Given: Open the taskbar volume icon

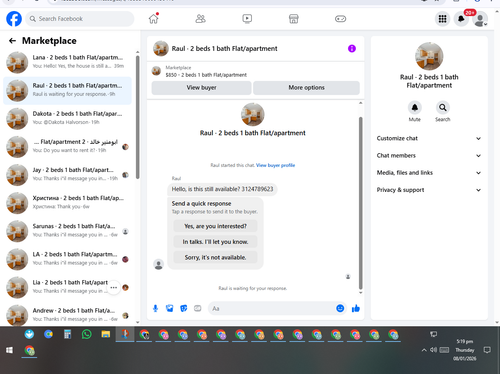Looking at the screenshot, I should click(x=433, y=350).
